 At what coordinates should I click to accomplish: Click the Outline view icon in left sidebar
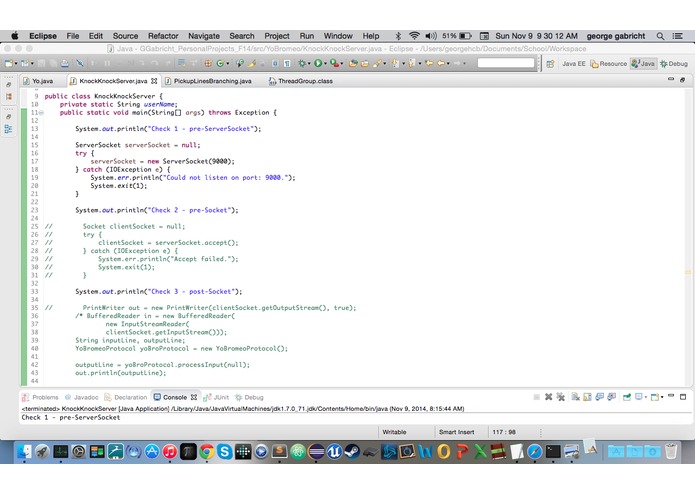[x=8, y=129]
